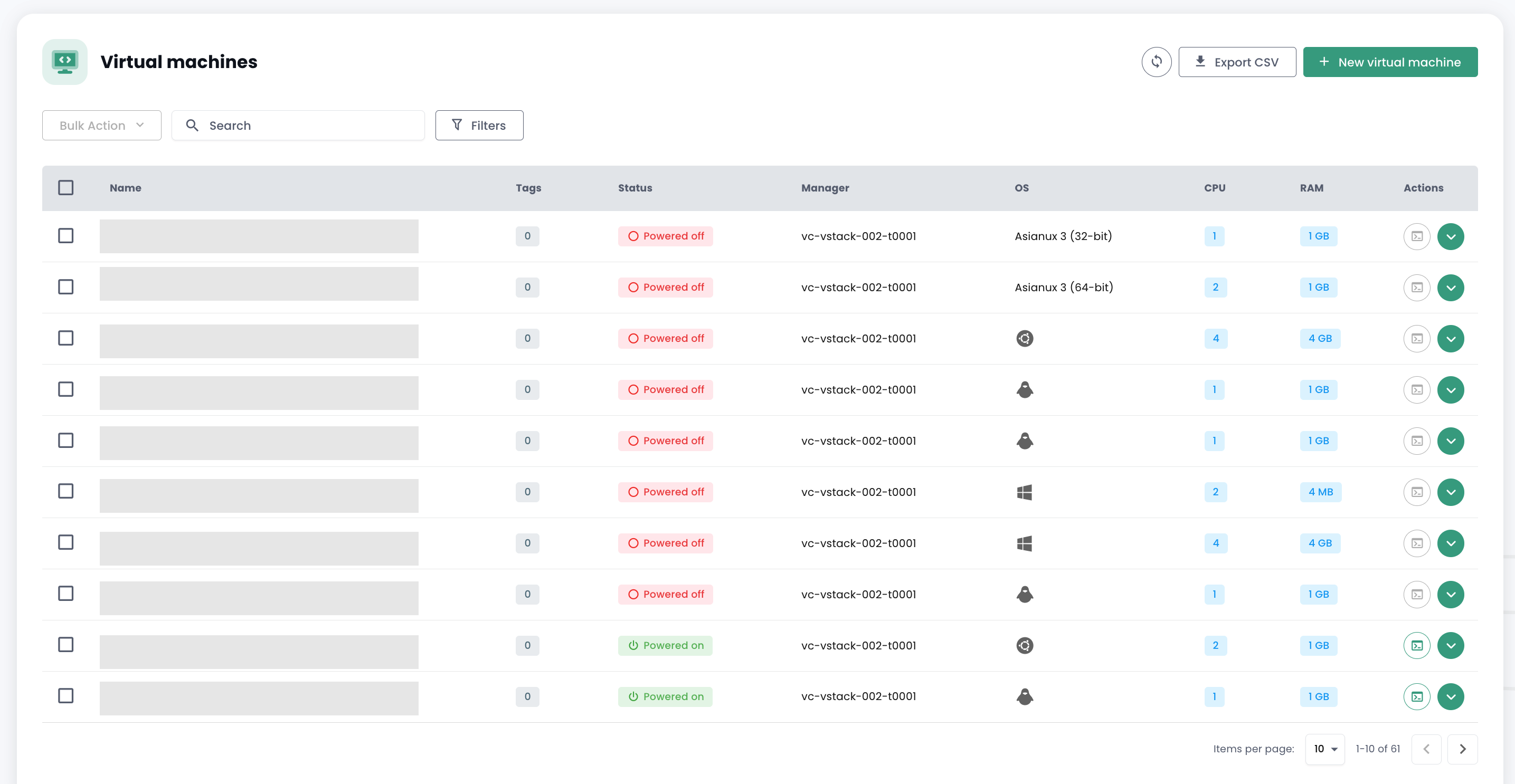
Task: Toggle the select-all checkbox in header
Action: coord(66,187)
